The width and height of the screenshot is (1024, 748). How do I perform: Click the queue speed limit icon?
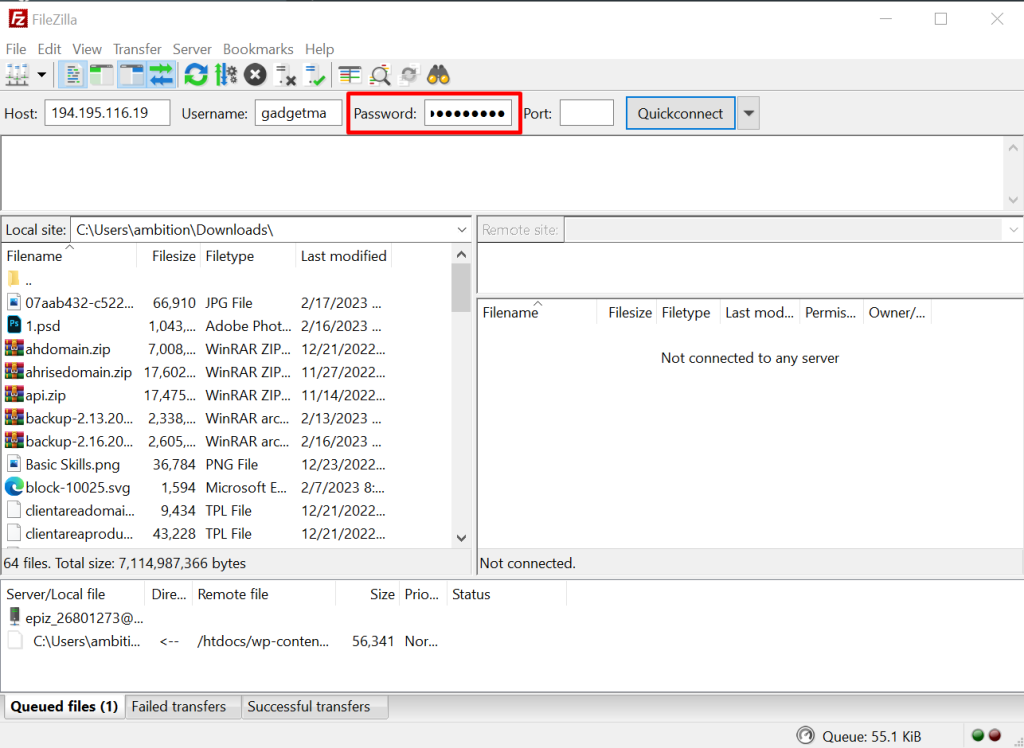coord(806,736)
